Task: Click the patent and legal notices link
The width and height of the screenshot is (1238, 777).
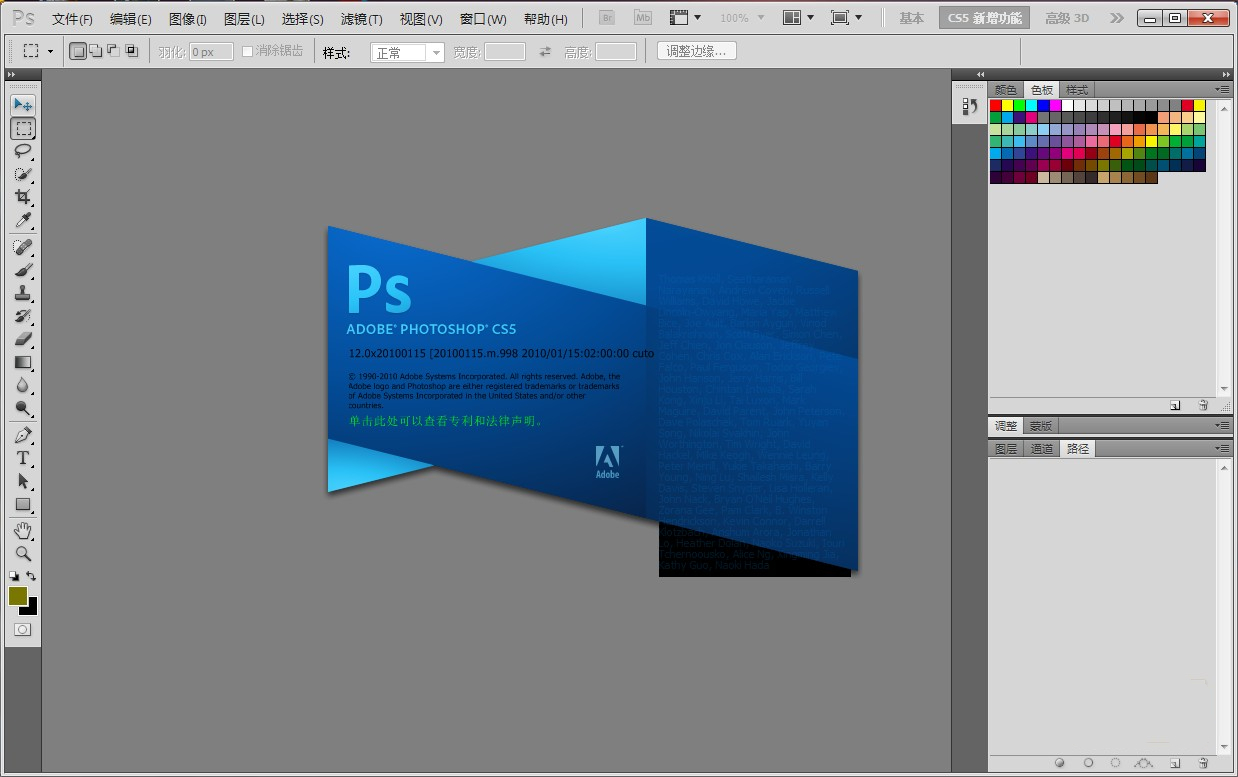Action: [443, 421]
